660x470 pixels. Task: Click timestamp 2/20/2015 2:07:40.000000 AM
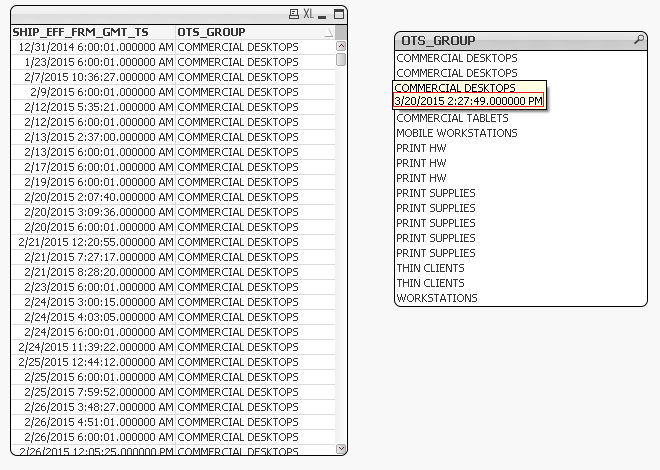pos(99,197)
